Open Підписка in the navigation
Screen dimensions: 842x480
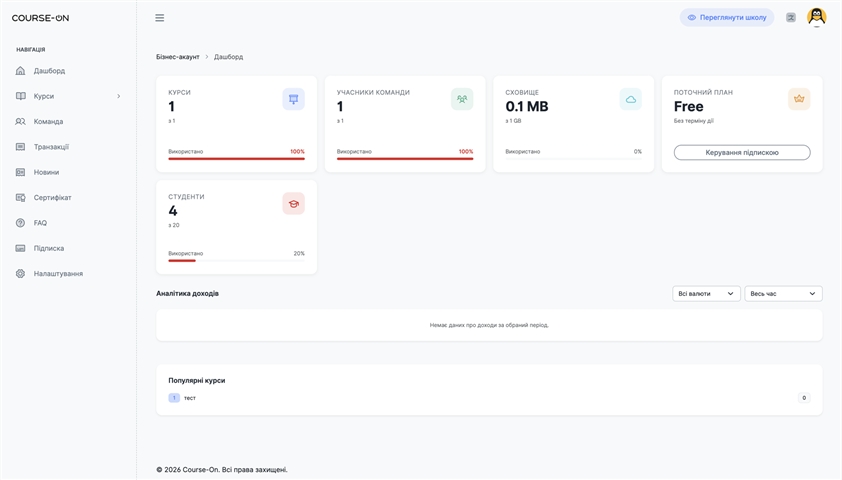[x=49, y=248]
